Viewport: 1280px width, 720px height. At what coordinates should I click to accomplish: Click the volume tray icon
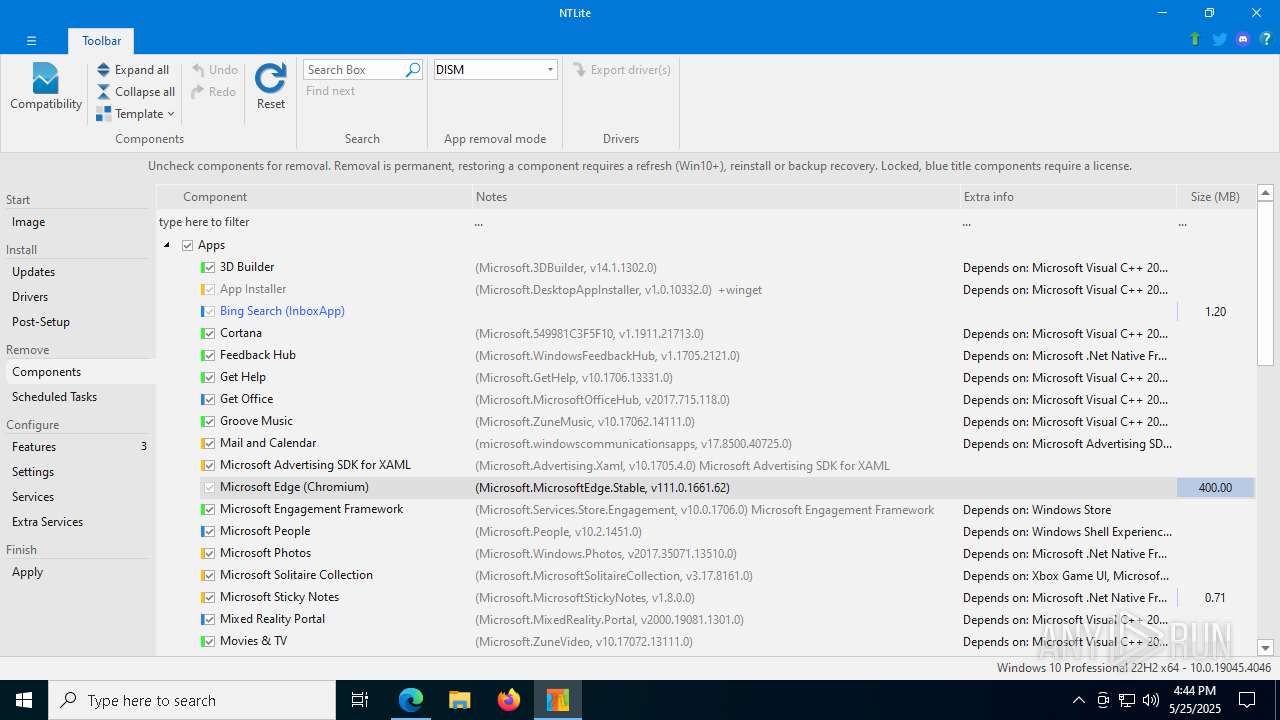click(x=1150, y=700)
